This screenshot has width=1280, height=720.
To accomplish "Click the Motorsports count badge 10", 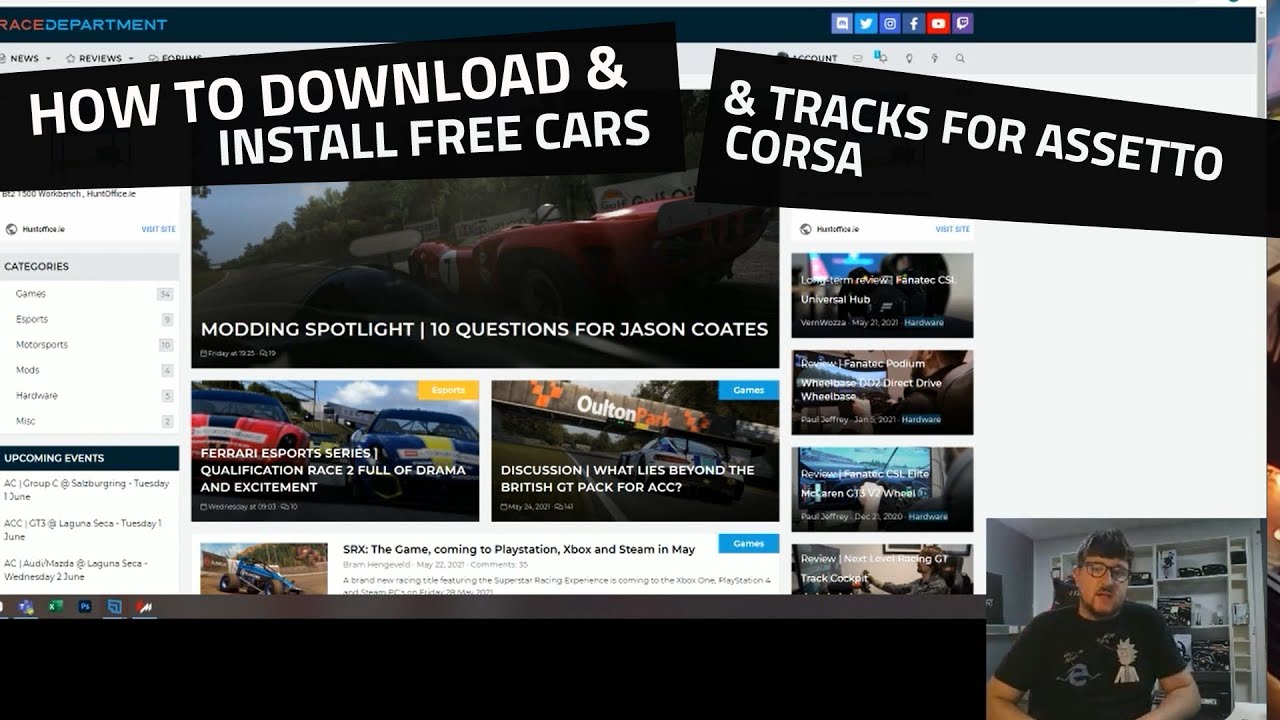I will (x=166, y=345).
